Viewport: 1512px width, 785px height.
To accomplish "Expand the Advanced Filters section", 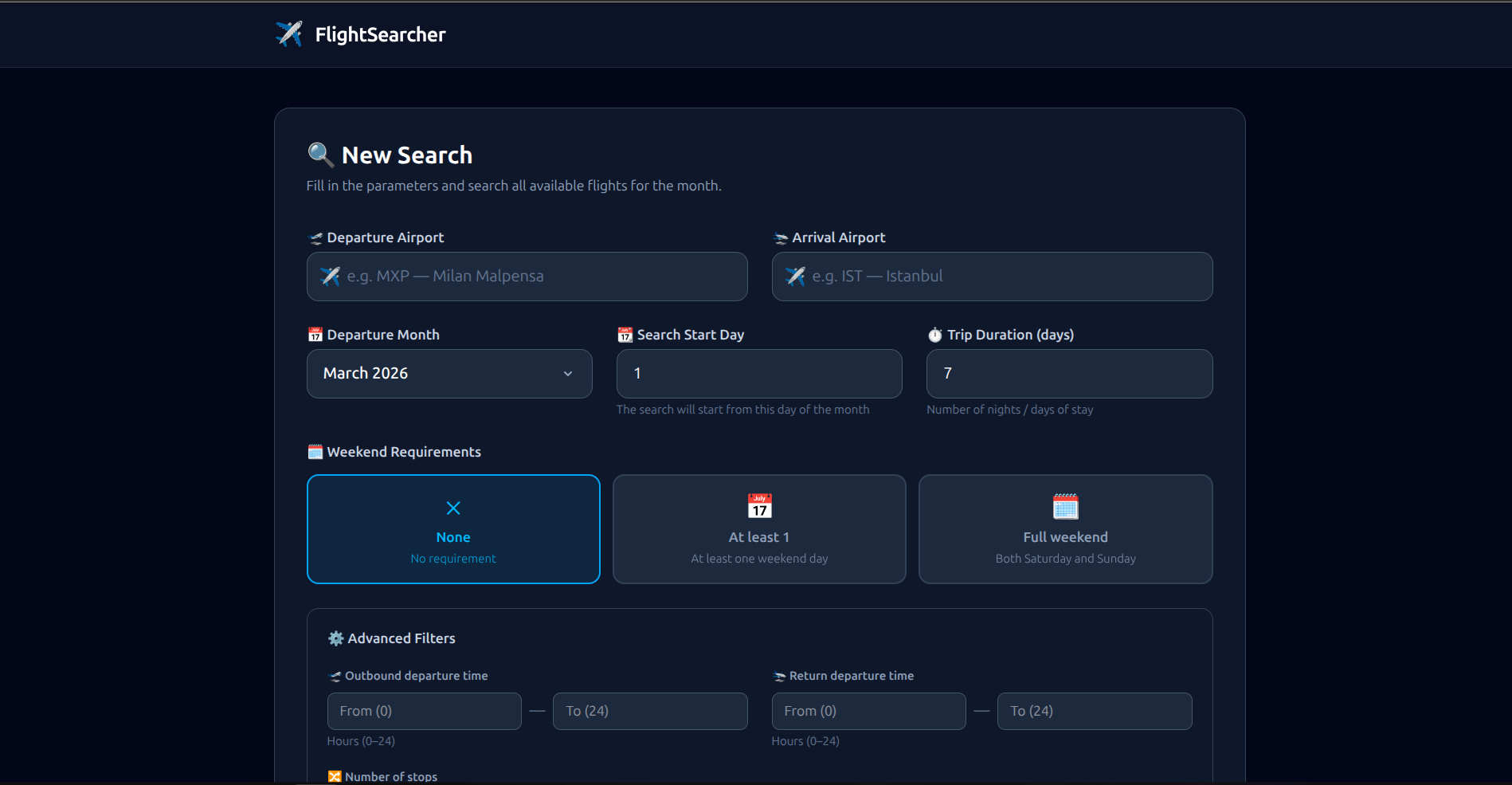I will (392, 638).
